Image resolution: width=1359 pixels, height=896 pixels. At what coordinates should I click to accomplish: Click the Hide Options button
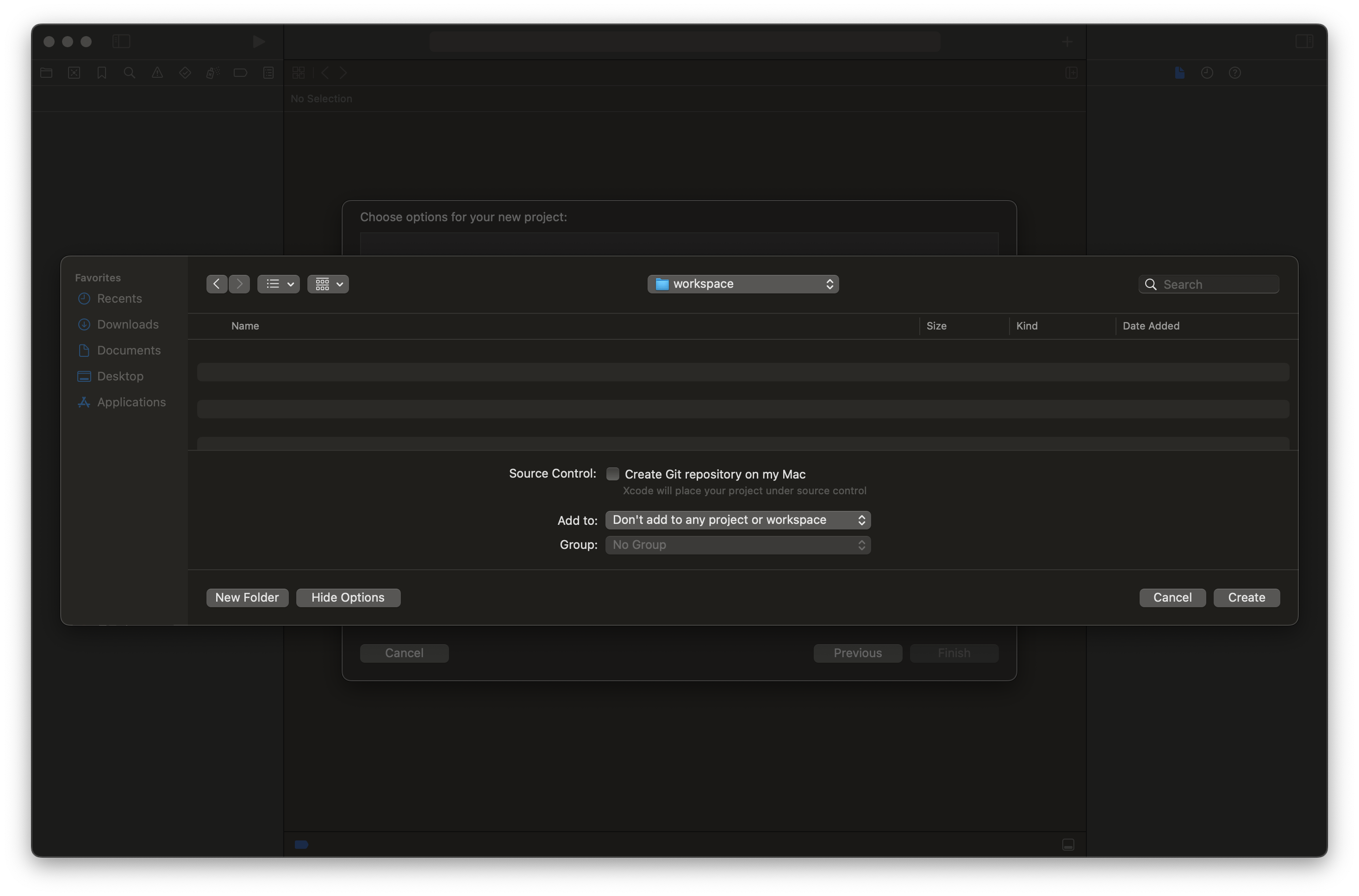click(348, 597)
